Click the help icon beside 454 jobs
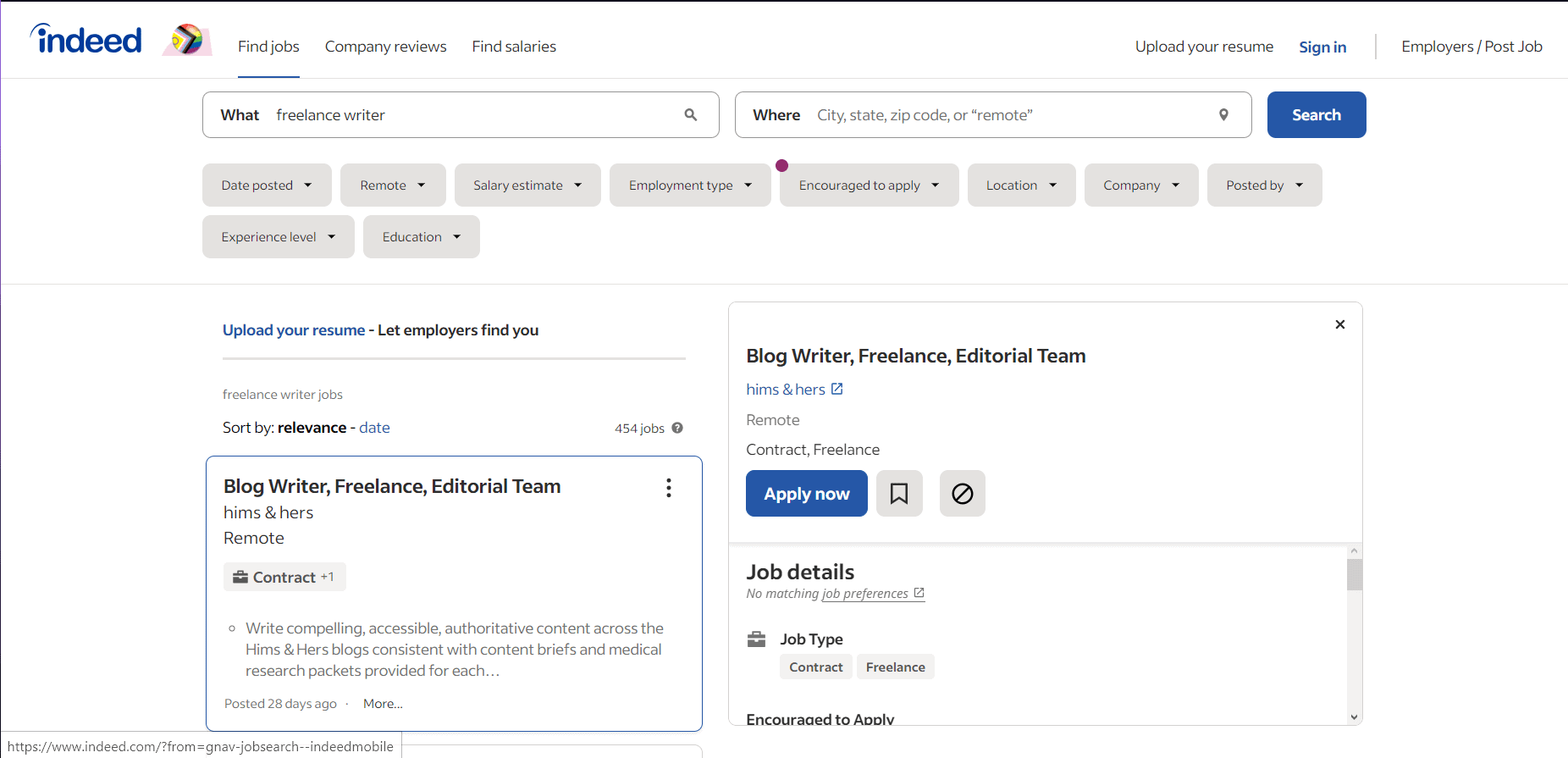This screenshot has height=758, width=1568. [677, 429]
